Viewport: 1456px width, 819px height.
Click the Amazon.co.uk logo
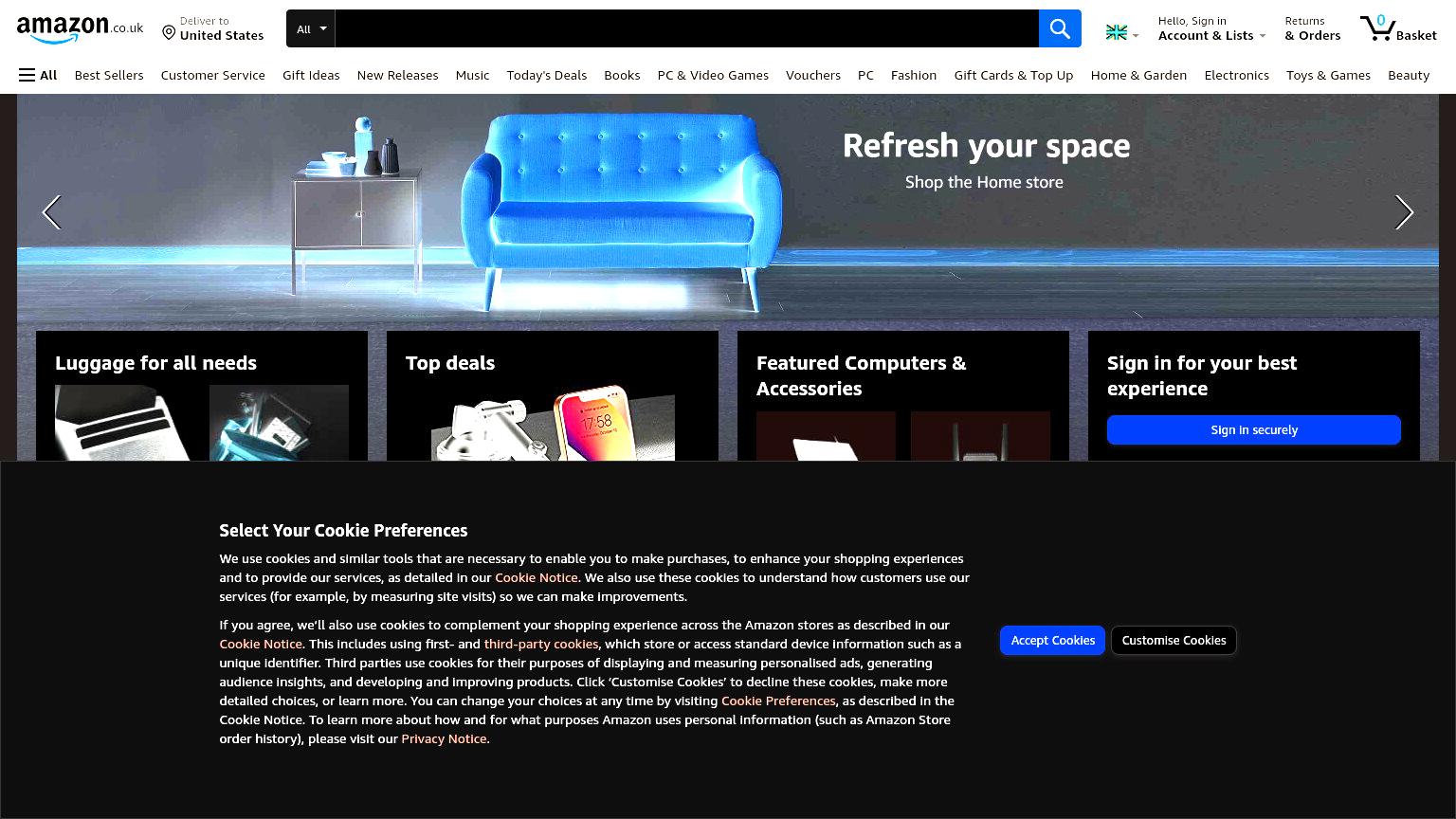80,29
